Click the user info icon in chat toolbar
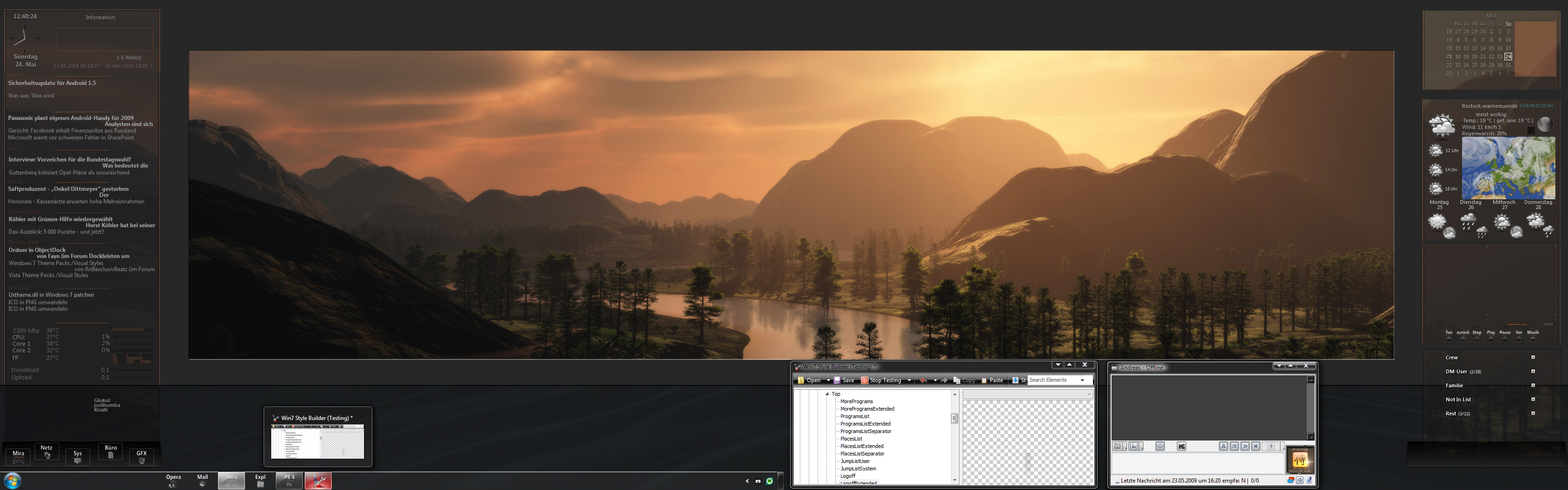 pos(1134,446)
